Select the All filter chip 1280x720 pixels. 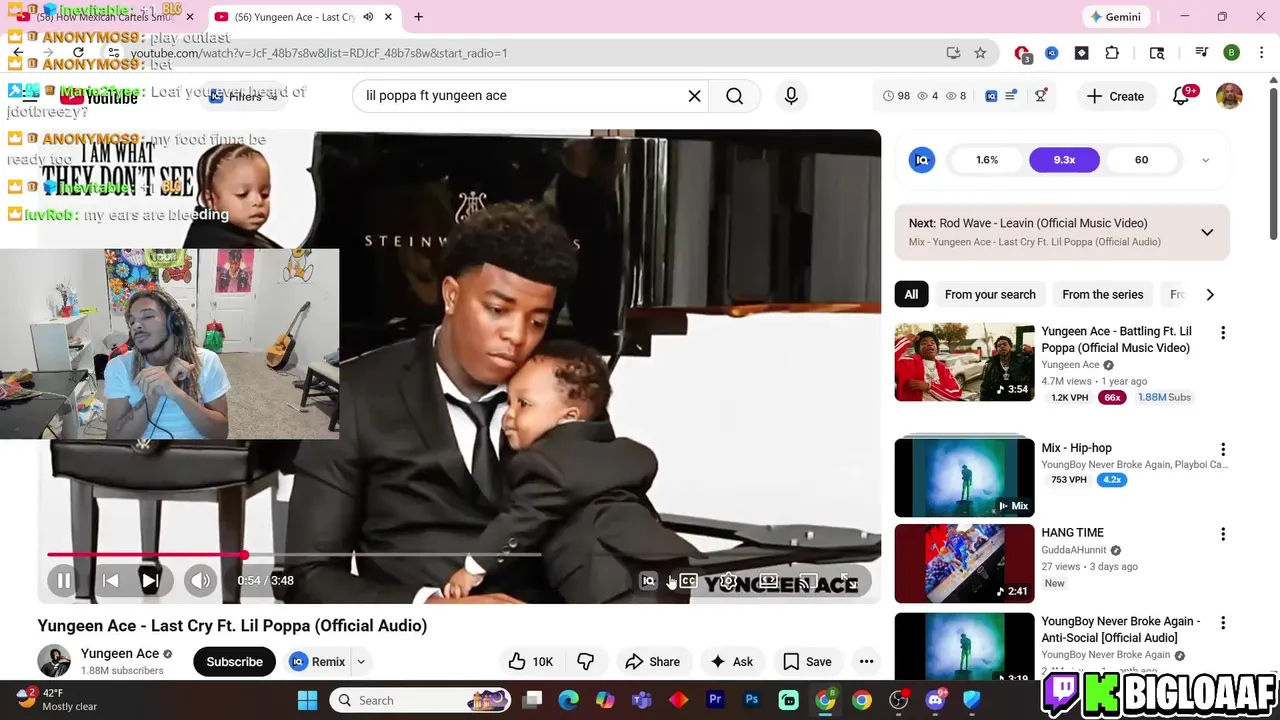pyautogui.click(x=911, y=294)
